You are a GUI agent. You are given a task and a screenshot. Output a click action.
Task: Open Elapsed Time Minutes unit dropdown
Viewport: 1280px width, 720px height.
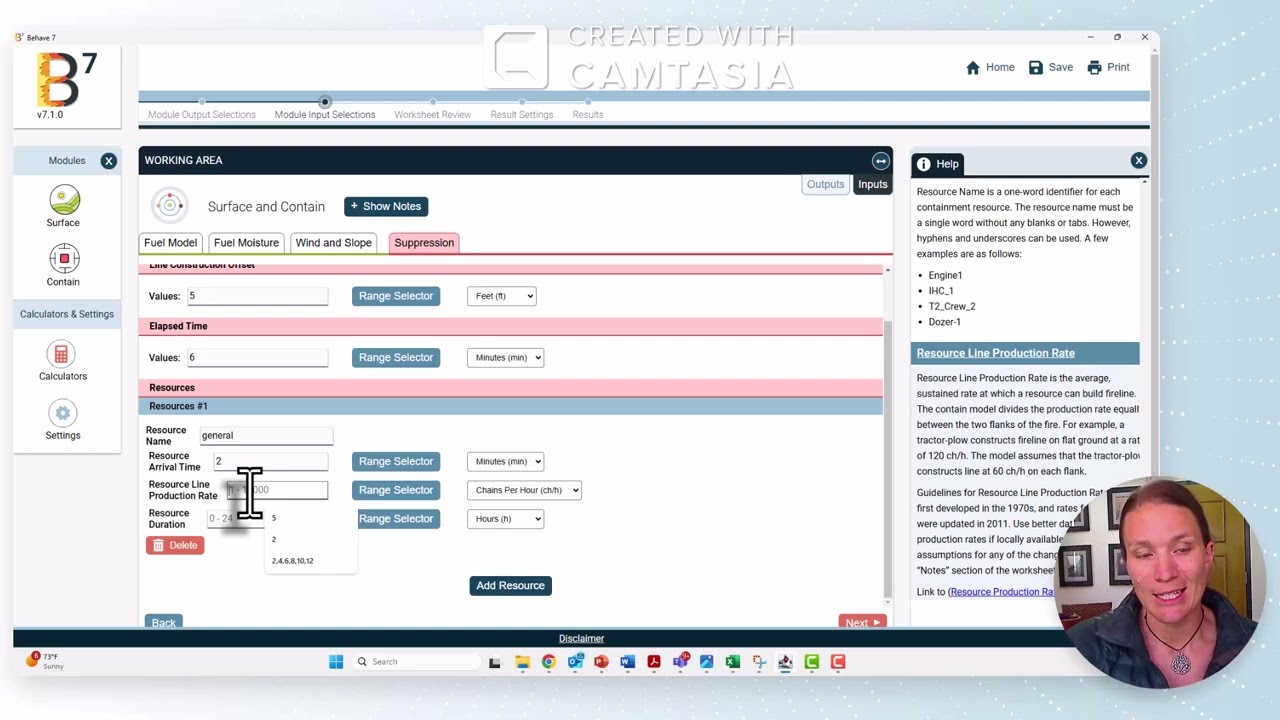click(x=505, y=357)
